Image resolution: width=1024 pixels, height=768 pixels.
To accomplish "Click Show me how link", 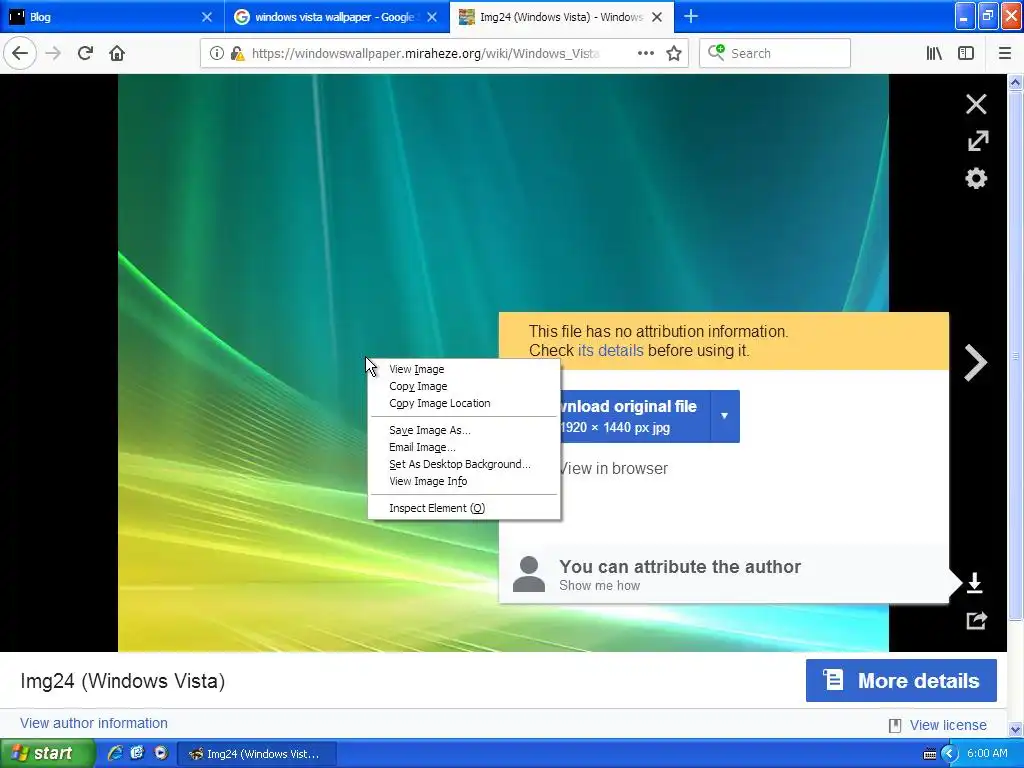I will 600,585.
